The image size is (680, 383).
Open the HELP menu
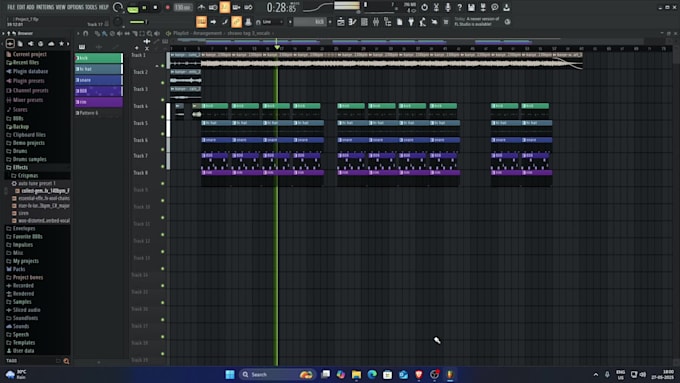coord(104,7)
